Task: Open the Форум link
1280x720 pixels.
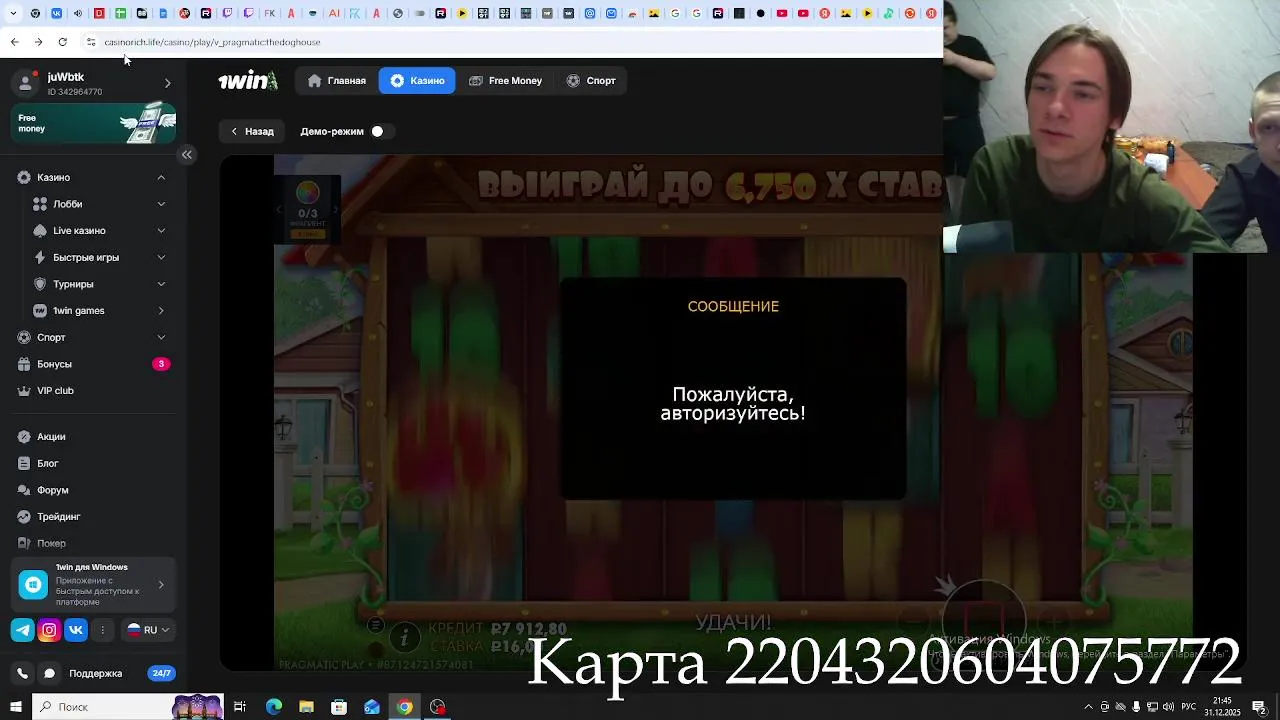Action: point(53,490)
